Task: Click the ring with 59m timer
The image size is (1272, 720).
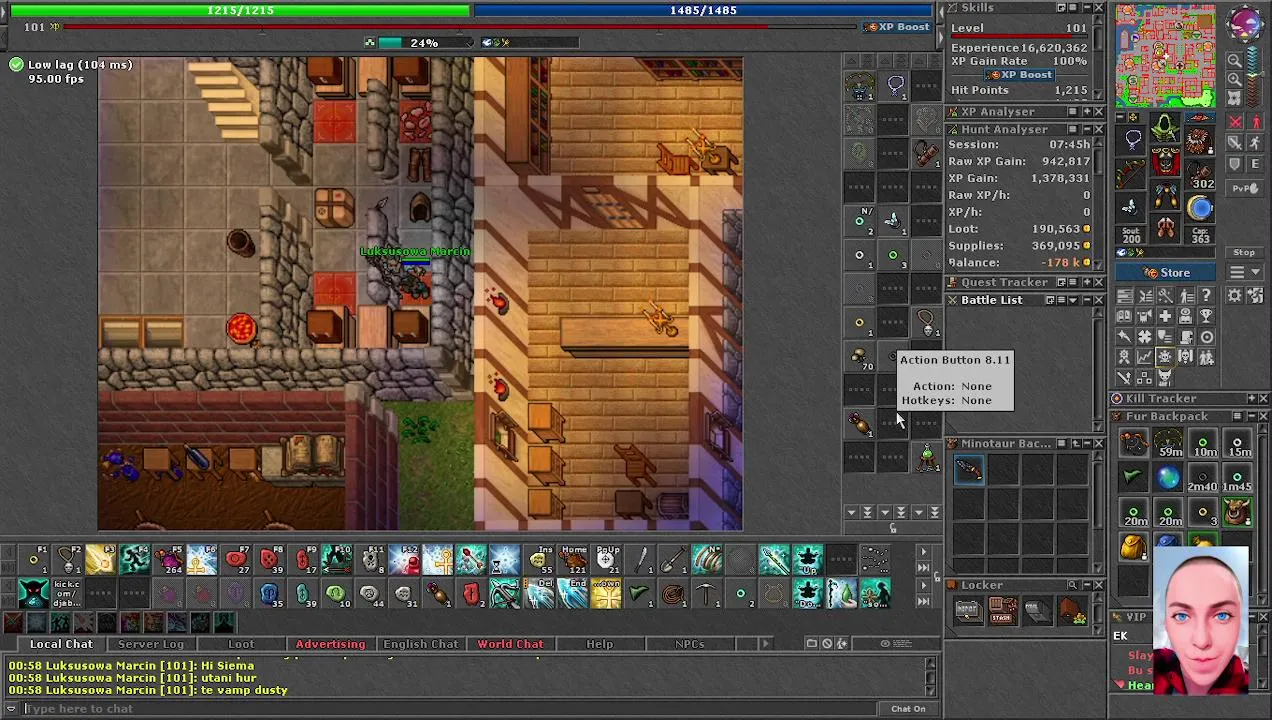Action: click(1168, 443)
